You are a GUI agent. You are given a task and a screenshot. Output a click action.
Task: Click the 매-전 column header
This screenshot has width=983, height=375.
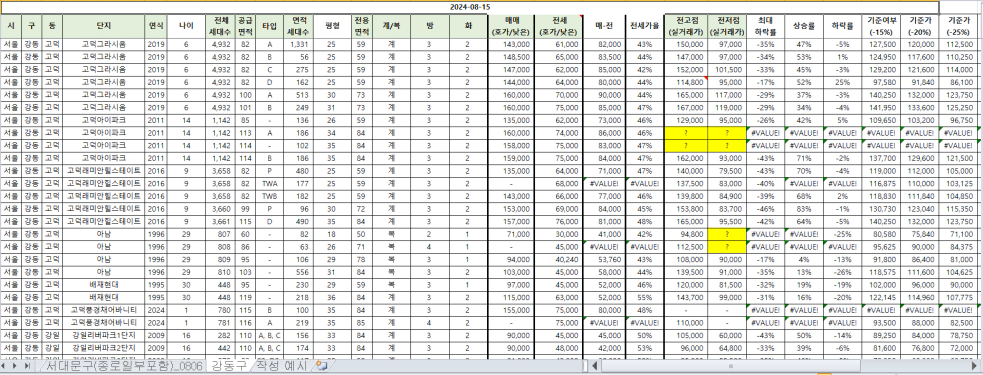tap(605, 26)
